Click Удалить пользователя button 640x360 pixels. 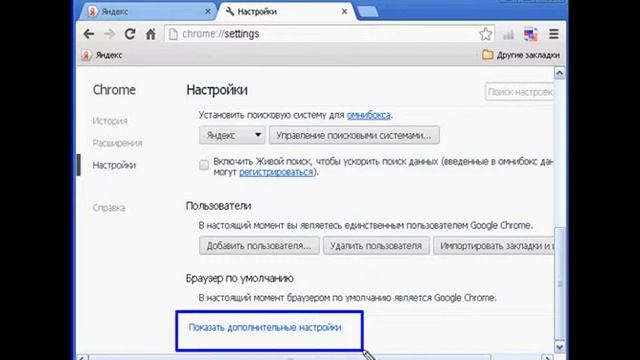(376, 246)
